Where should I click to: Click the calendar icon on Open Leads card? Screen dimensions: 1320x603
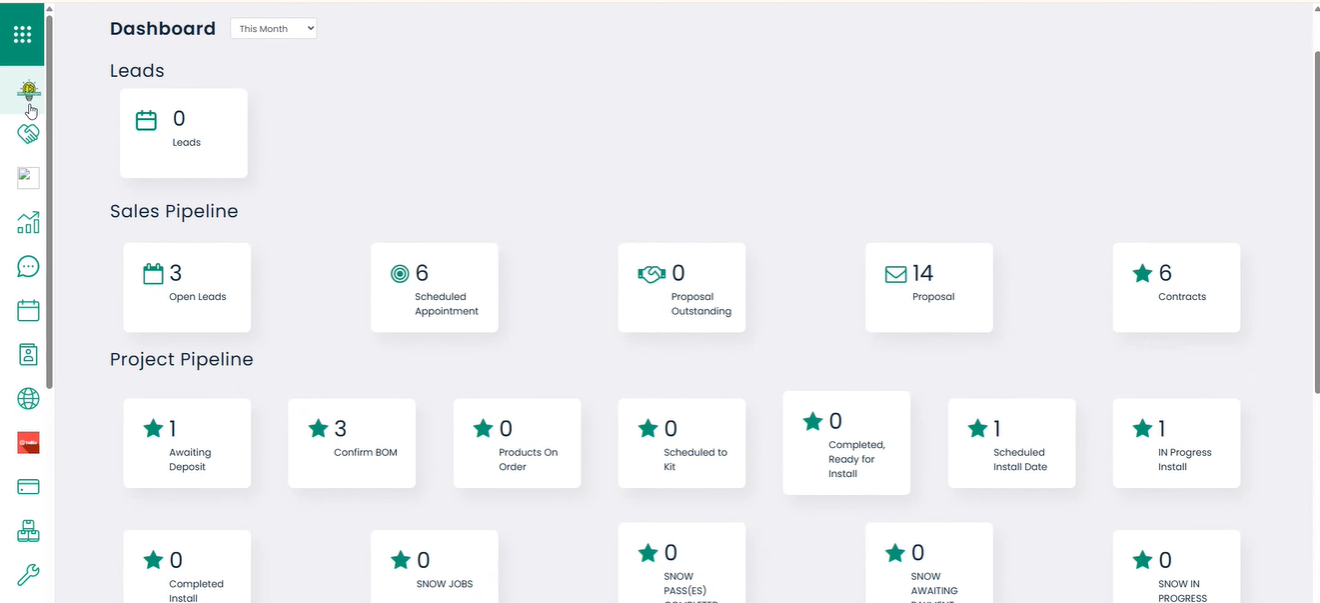153,274
